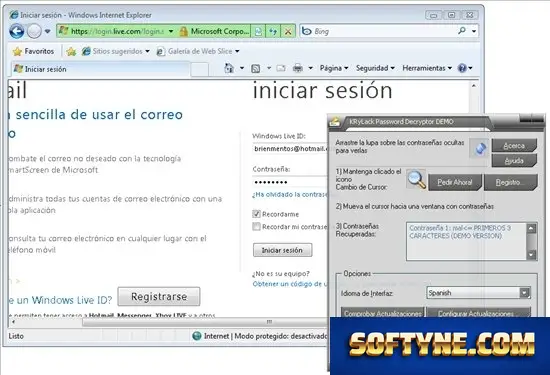The height and width of the screenshot is (375, 550).
Task: Click the Iniciar sesión button
Action: click(x=282, y=250)
